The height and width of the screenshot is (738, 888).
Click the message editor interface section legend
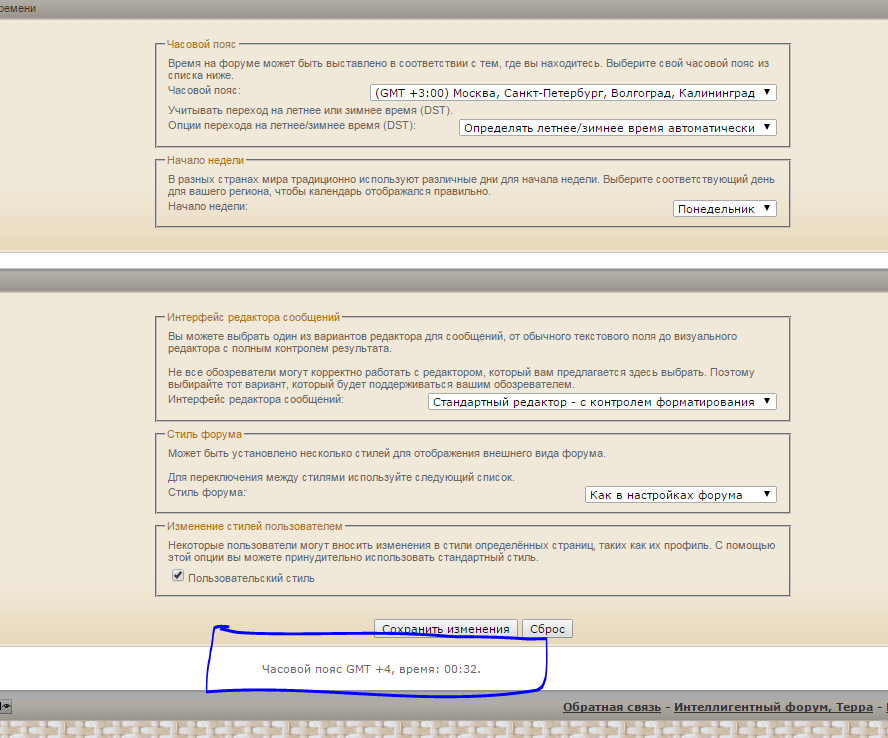coord(253,317)
